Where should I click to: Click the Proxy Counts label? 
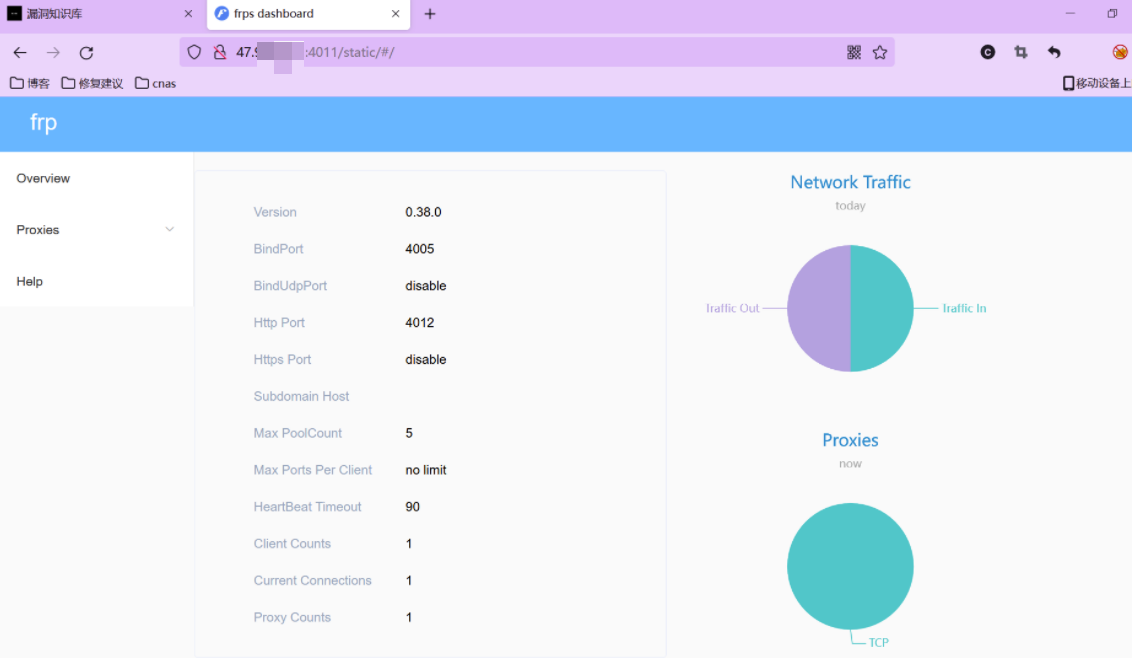292,618
